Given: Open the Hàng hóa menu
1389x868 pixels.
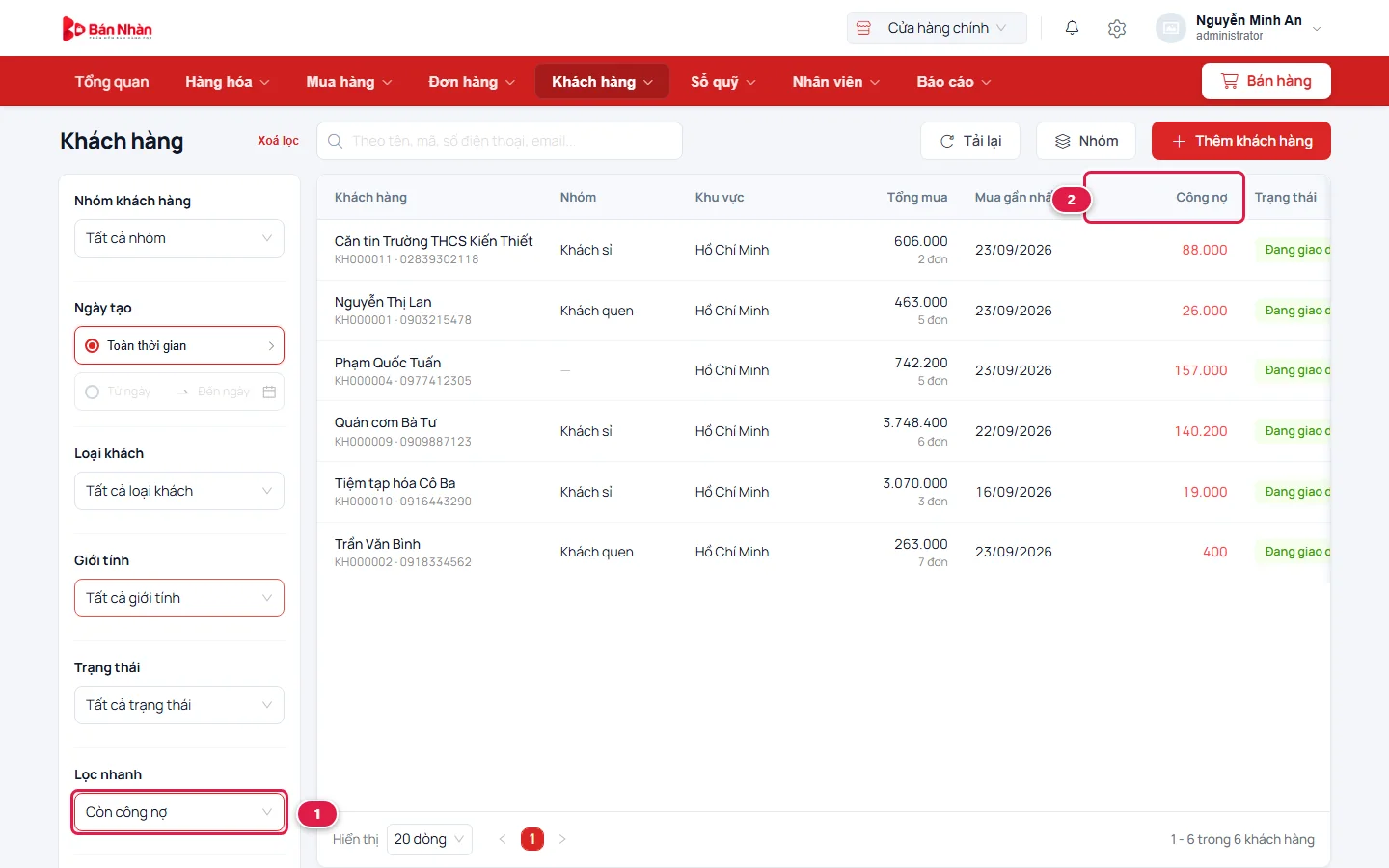Looking at the screenshot, I should (228, 82).
